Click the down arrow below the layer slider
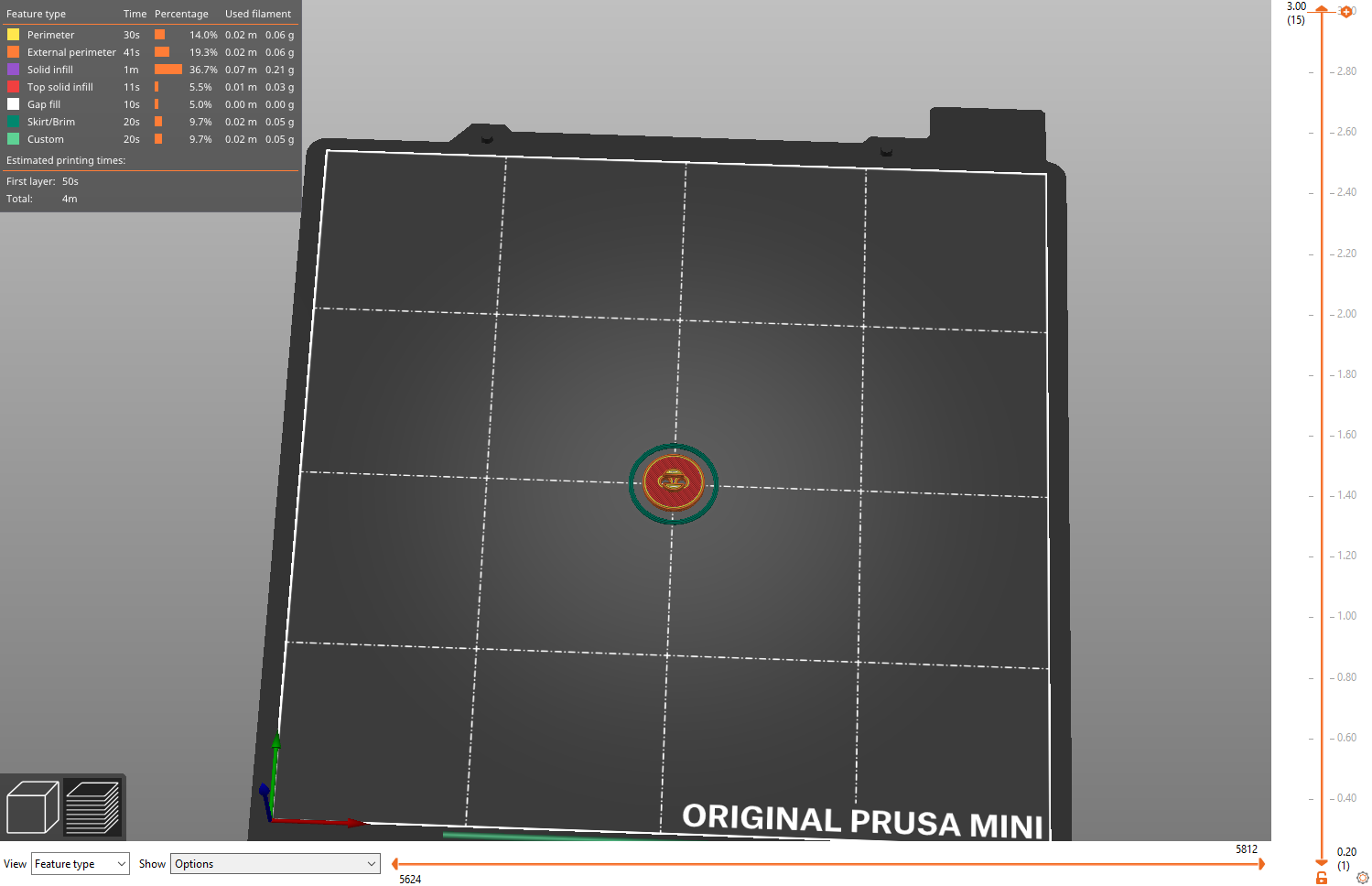The width and height of the screenshot is (1372, 886). tap(1321, 862)
